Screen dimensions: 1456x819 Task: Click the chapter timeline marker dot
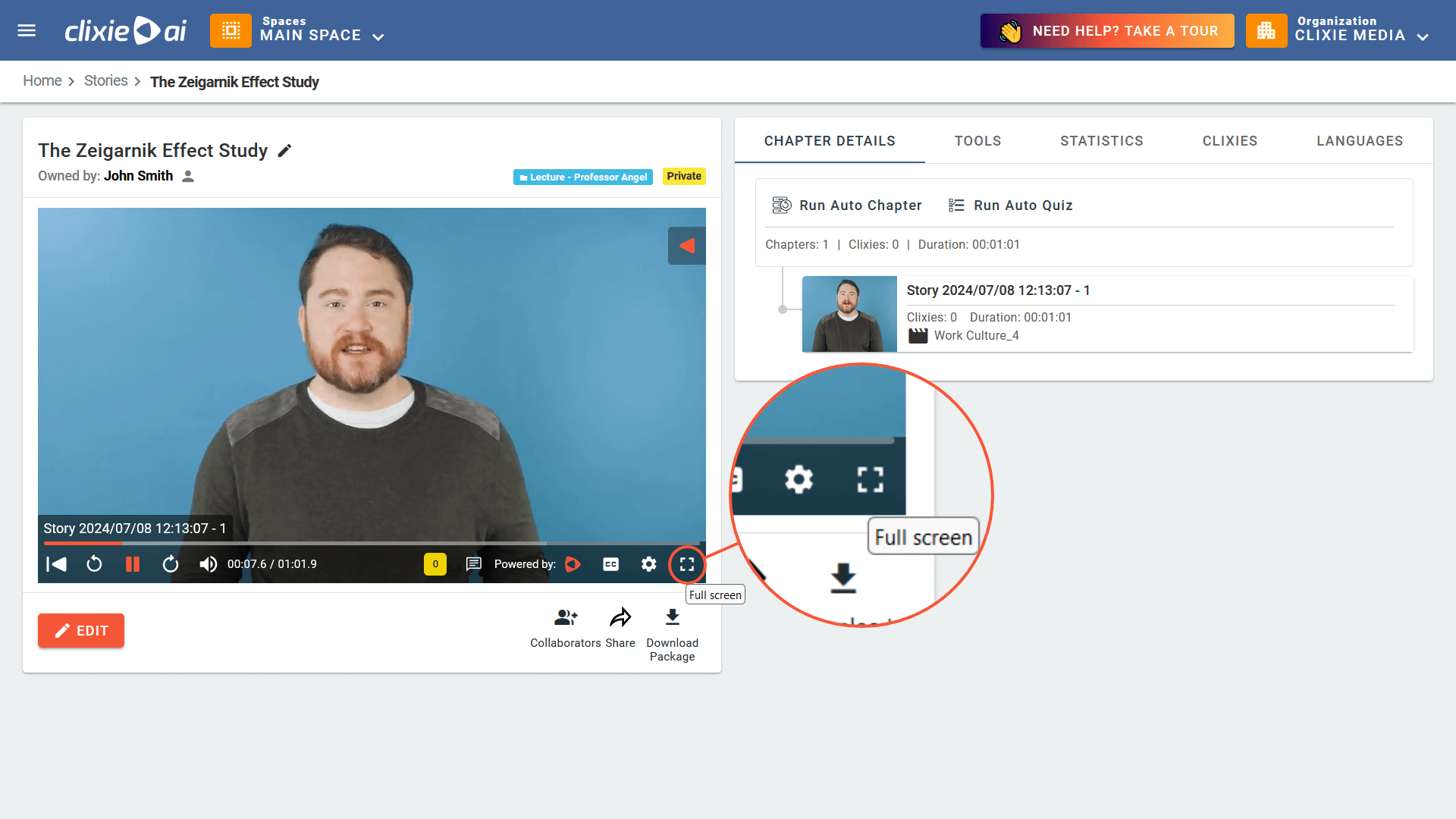point(783,309)
